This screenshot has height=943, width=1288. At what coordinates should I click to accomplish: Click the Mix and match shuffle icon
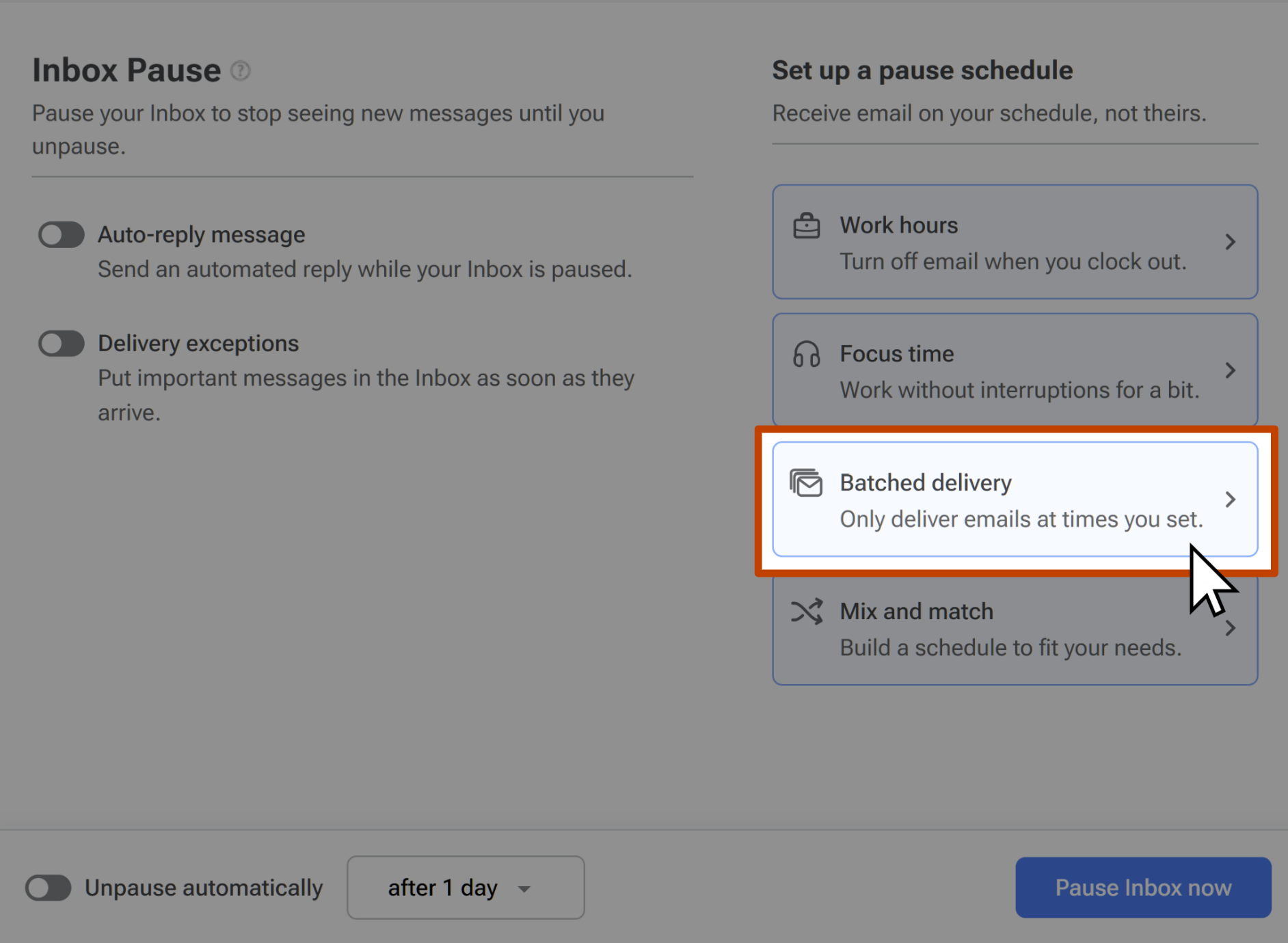coord(806,612)
